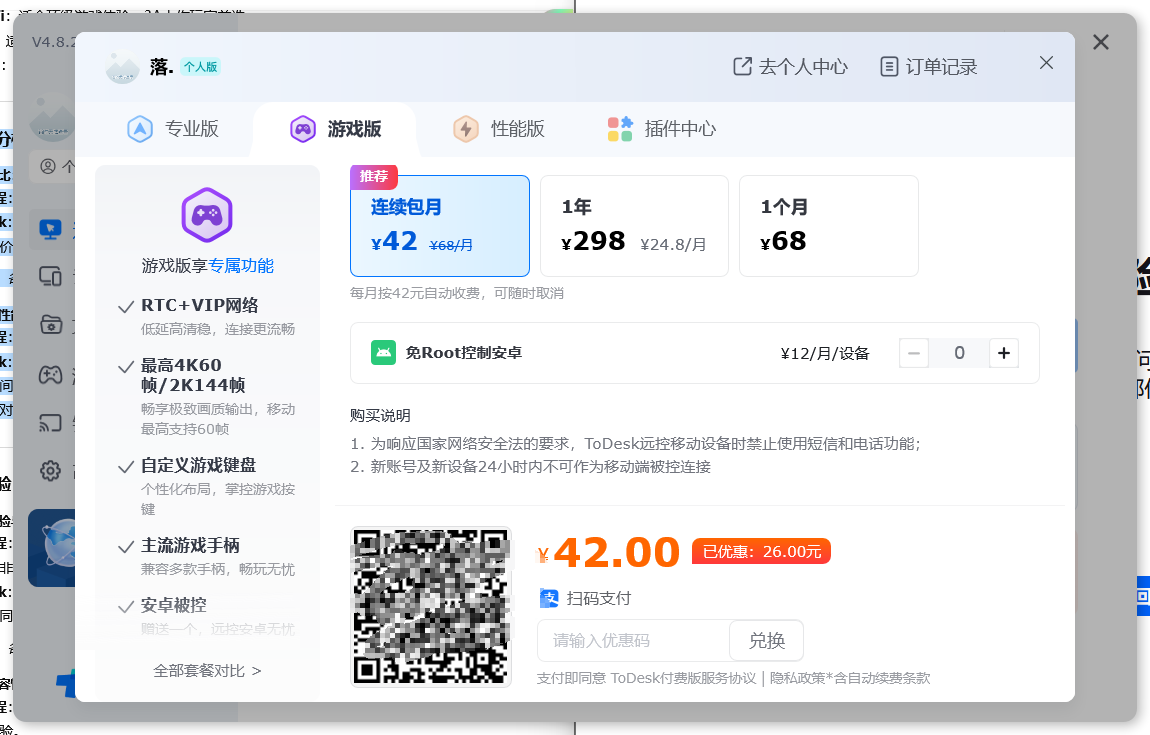Screen dimensions: 1150x735
Task: Click the 游戏版 purple gamepad tab icon
Action: coord(302,129)
